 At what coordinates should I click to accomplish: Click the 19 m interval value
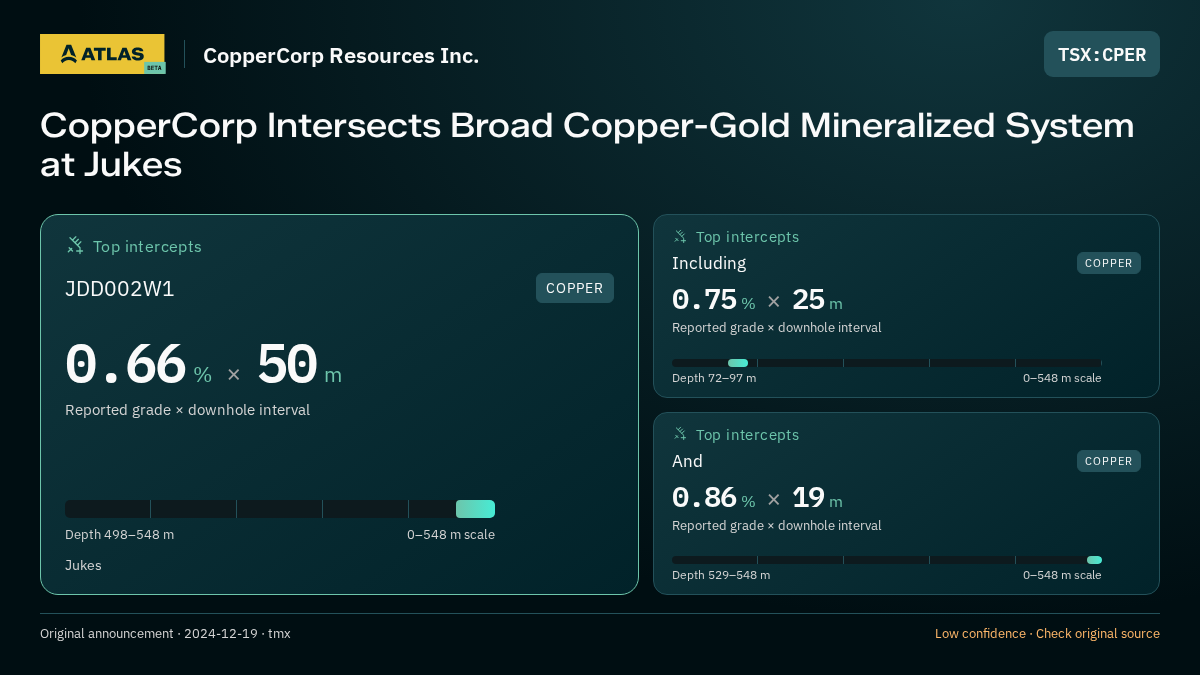coord(817,498)
